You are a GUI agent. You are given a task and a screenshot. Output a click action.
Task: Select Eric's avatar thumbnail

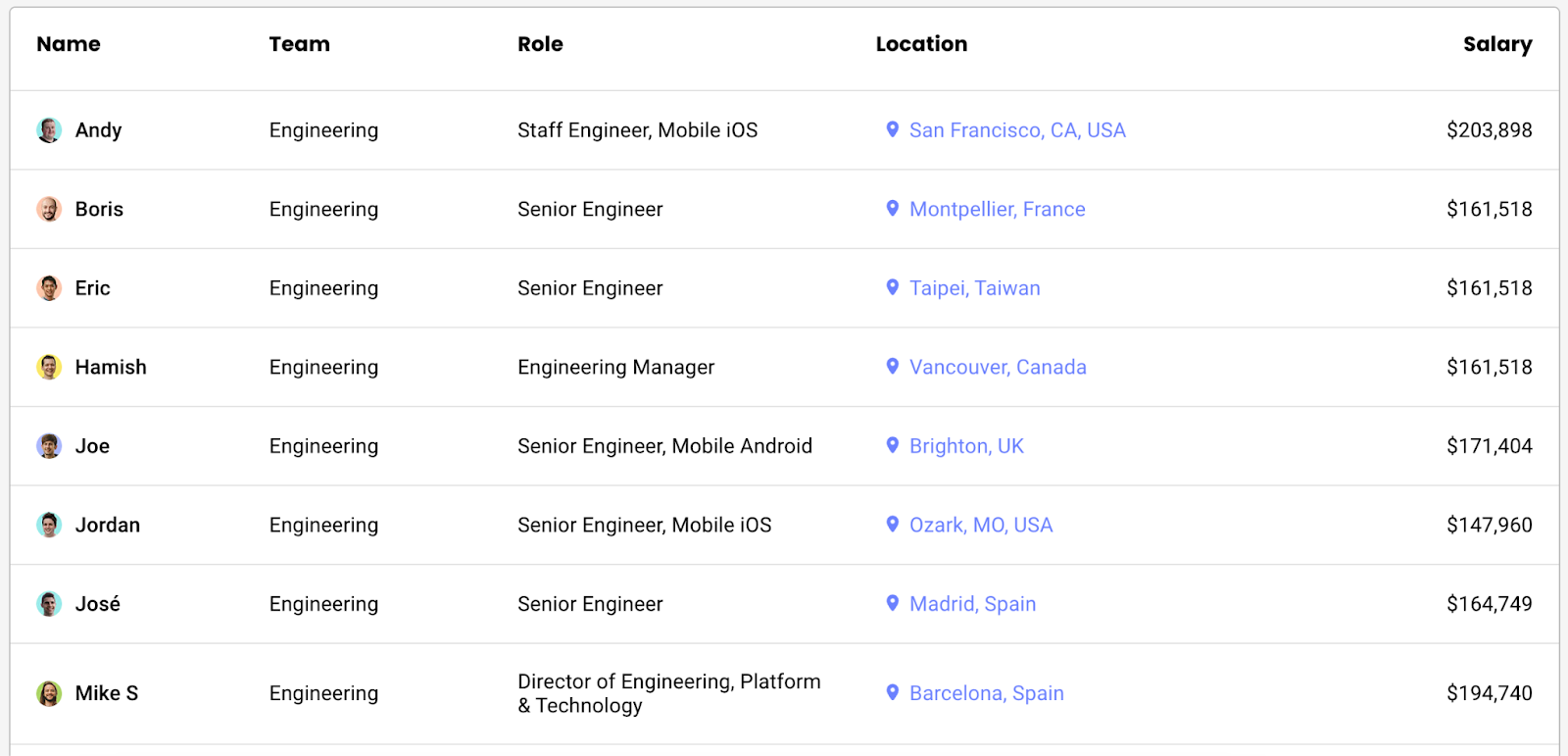pos(49,288)
